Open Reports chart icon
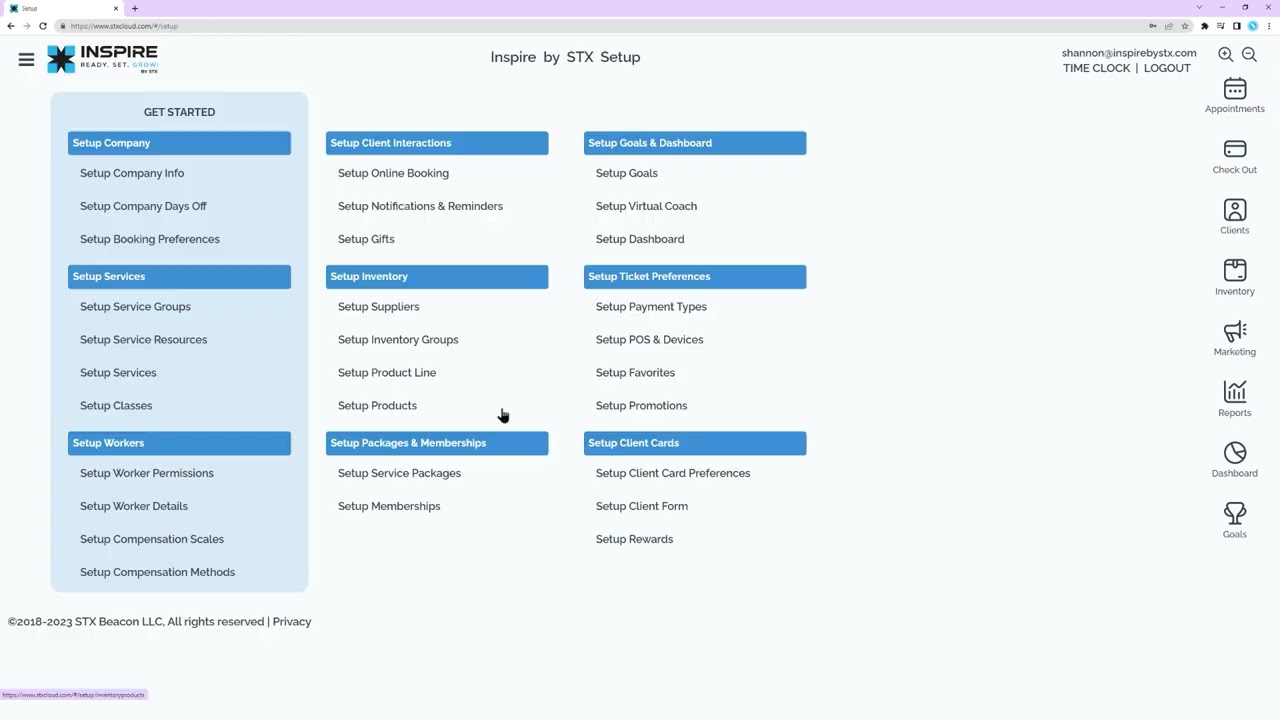 click(x=1235, y=391)
